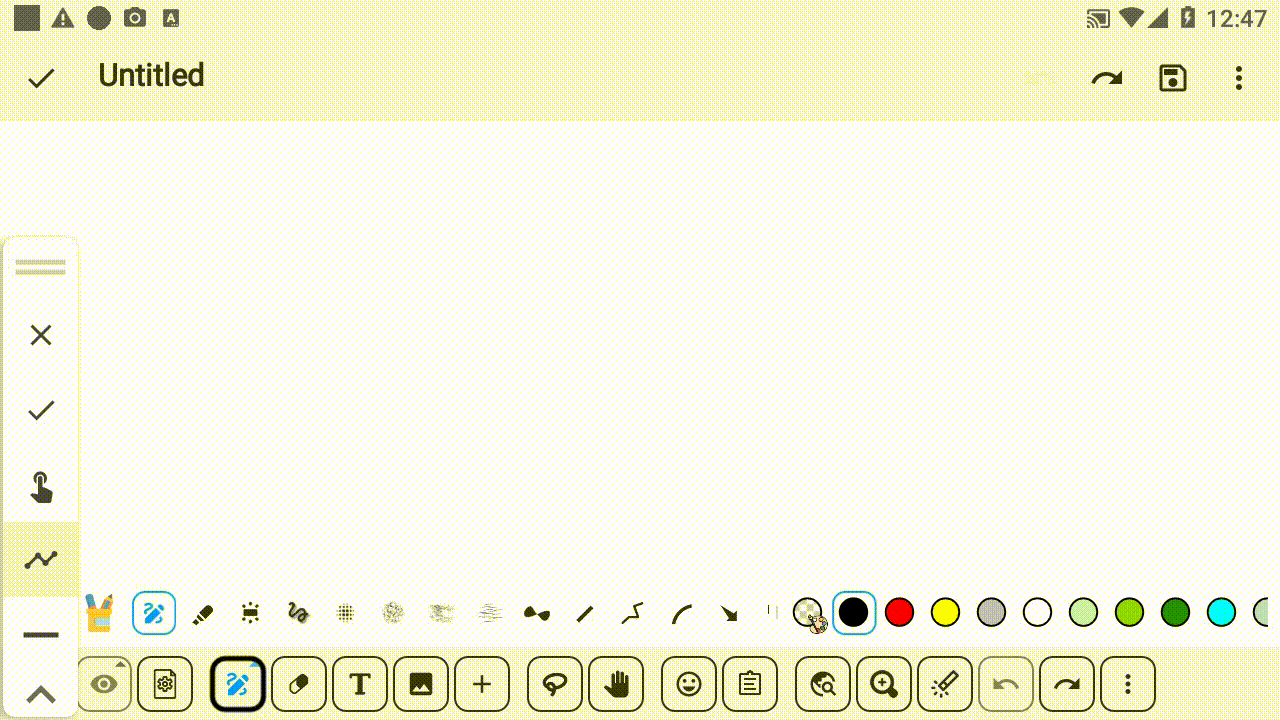The height and width of the screenshot is (720, 1280).
Task: Open the color search eyedropper tool
Action: (823, 684)
